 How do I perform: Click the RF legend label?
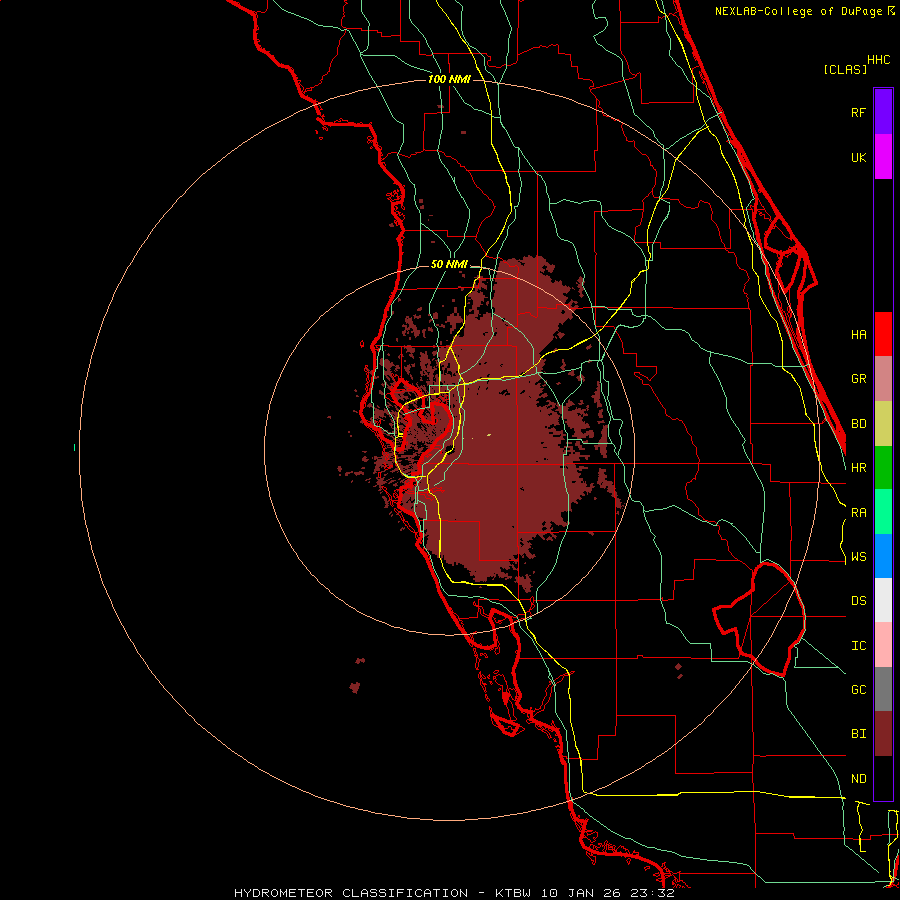pos(858,112)
